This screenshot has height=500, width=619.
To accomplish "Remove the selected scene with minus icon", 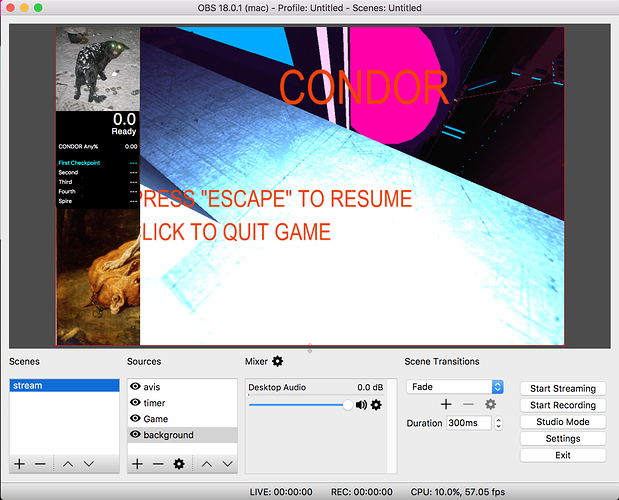I will [x=40, y=464].
